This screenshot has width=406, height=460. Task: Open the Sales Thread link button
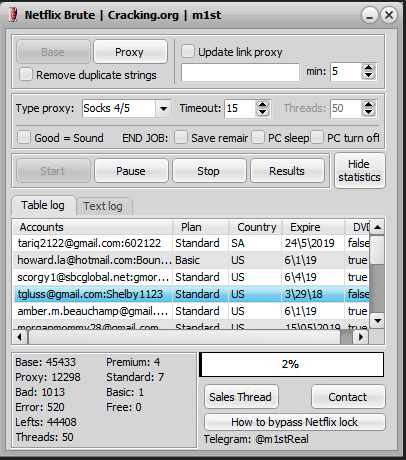[x=241, y=397]
